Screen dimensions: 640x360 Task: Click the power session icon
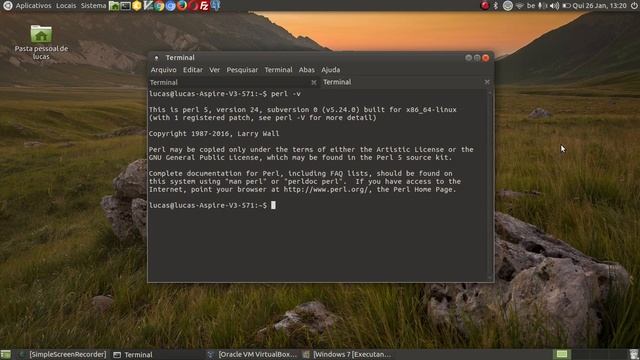(x=634, y=6)
